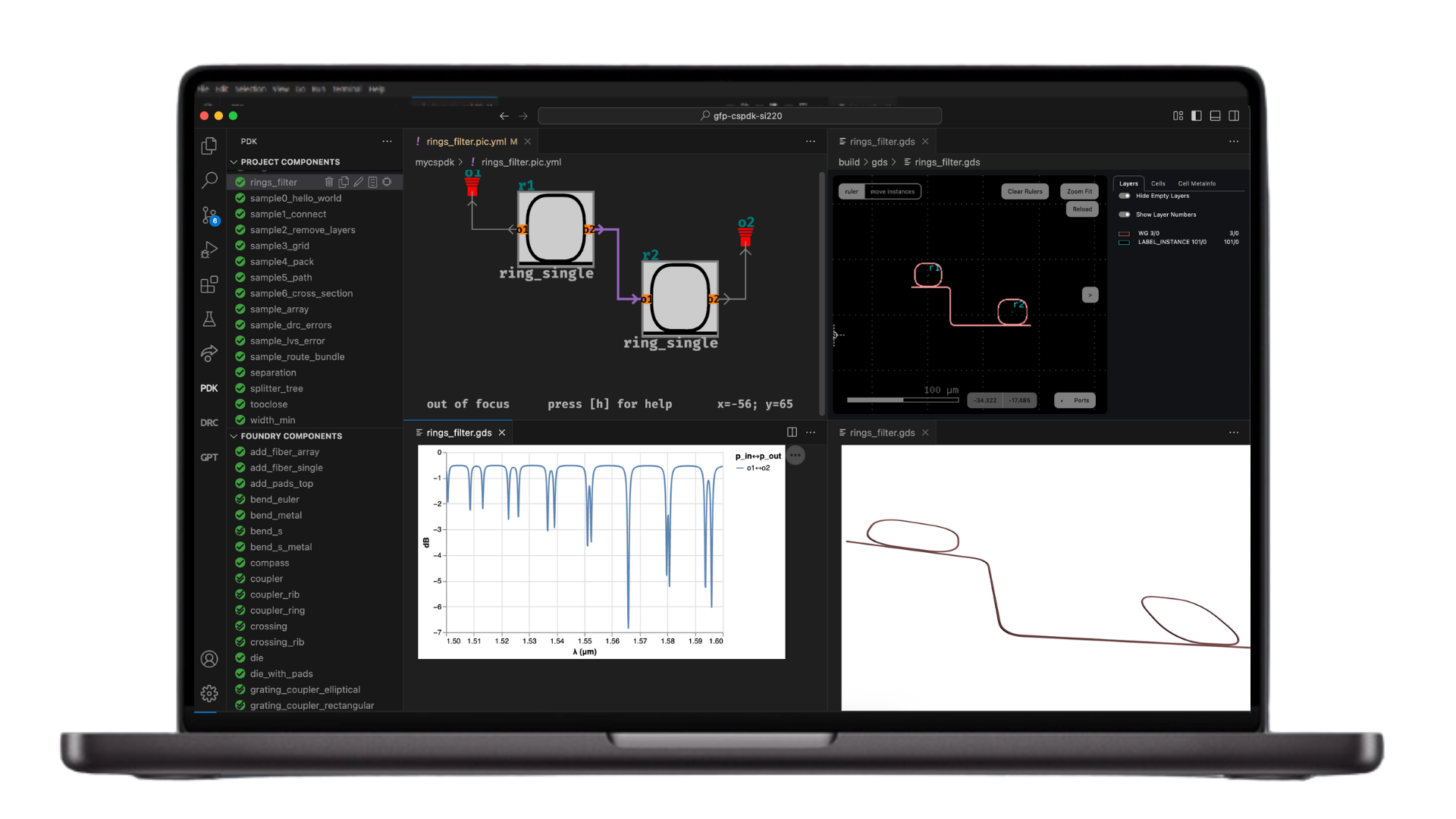Click the copy icon on rings_filter row
The width and height of the screenshot is (1456, 819).
point(344,182)
